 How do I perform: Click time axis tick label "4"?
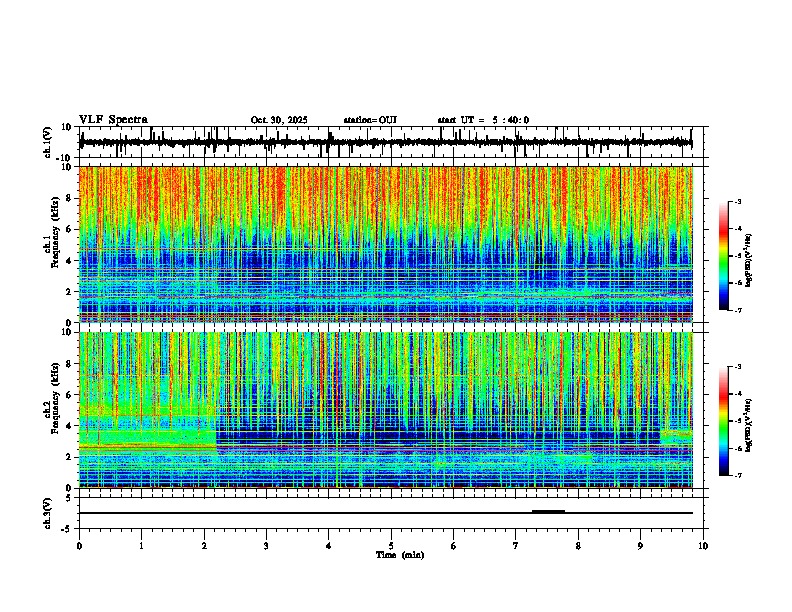pyautogui.click(x=329, y=546)
